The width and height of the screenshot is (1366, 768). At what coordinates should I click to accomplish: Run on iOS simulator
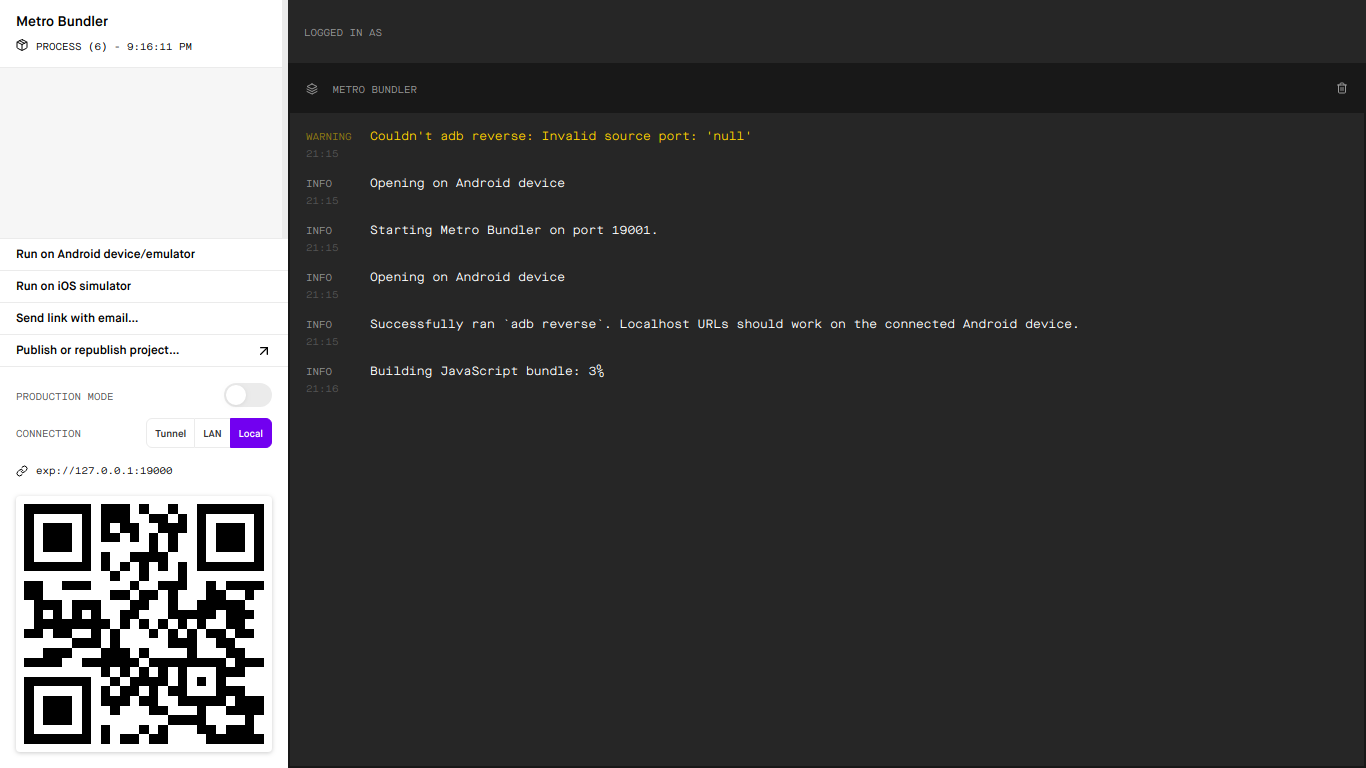[74, 286]
